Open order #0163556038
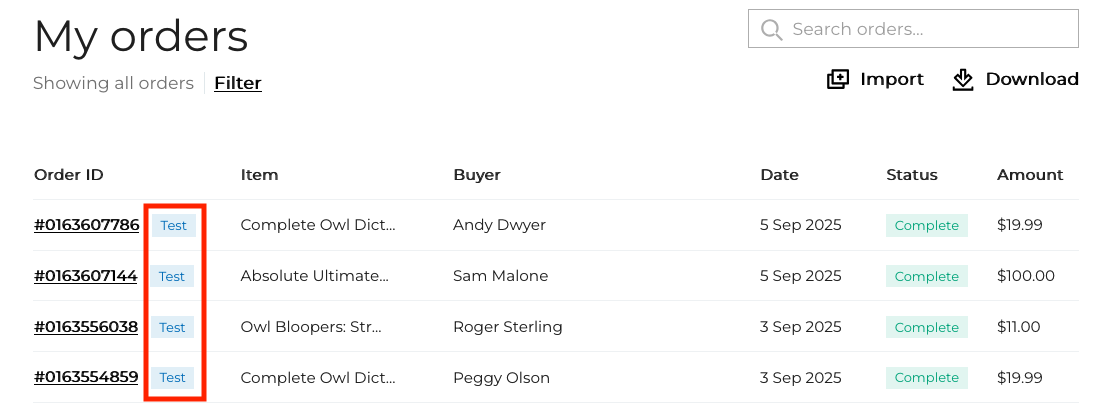The height and width of the screenshot is (414, 1097). (x=86, y=327)
